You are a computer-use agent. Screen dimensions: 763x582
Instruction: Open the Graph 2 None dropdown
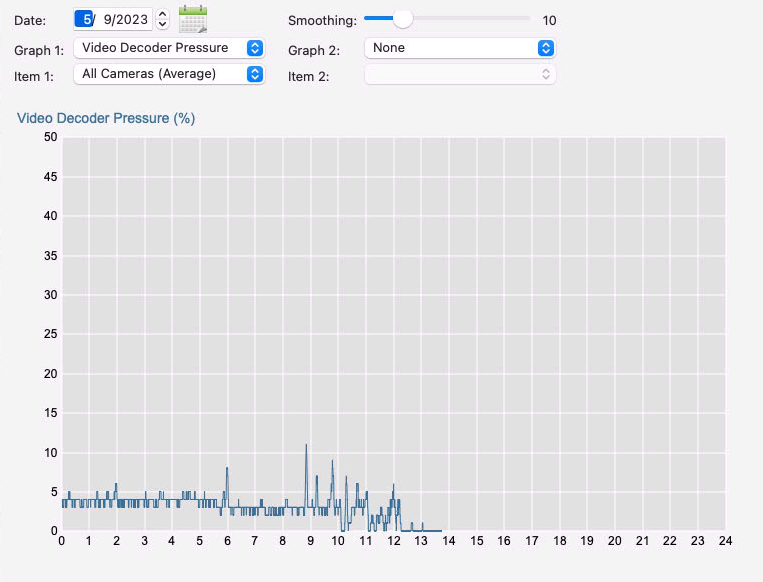click(x=460, y=48)
